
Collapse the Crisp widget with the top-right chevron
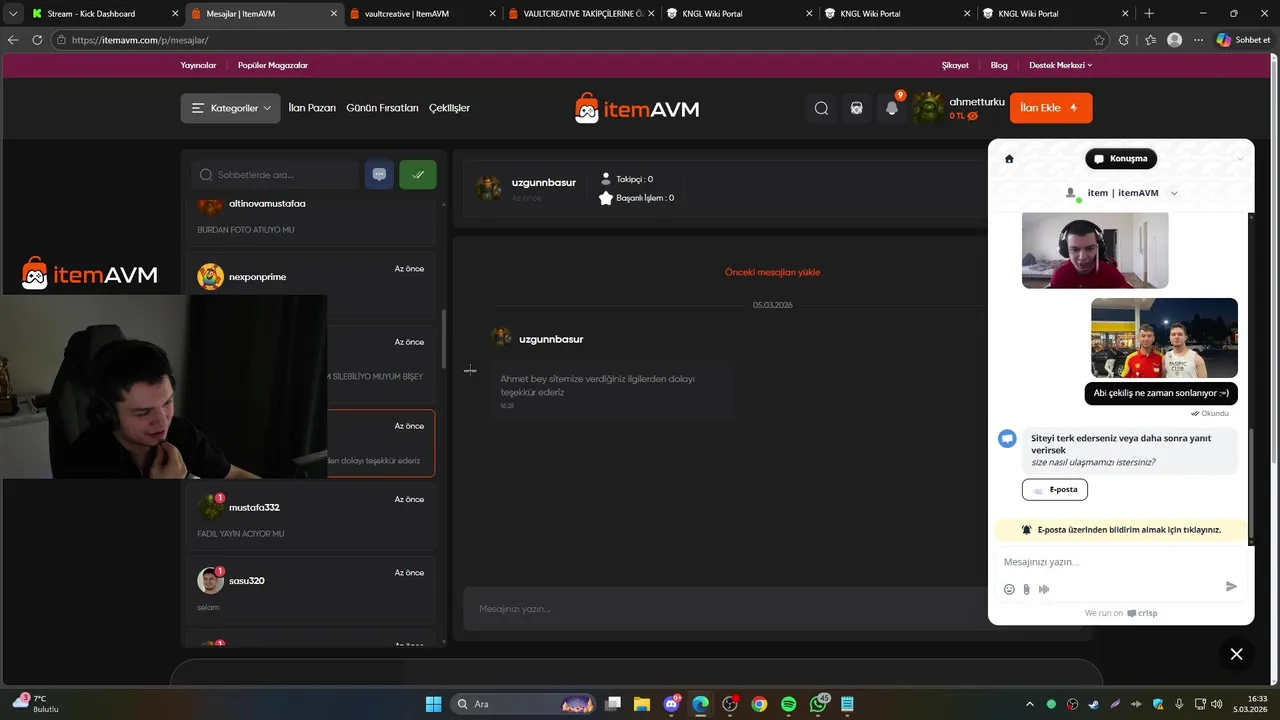tap(1240, 159)
